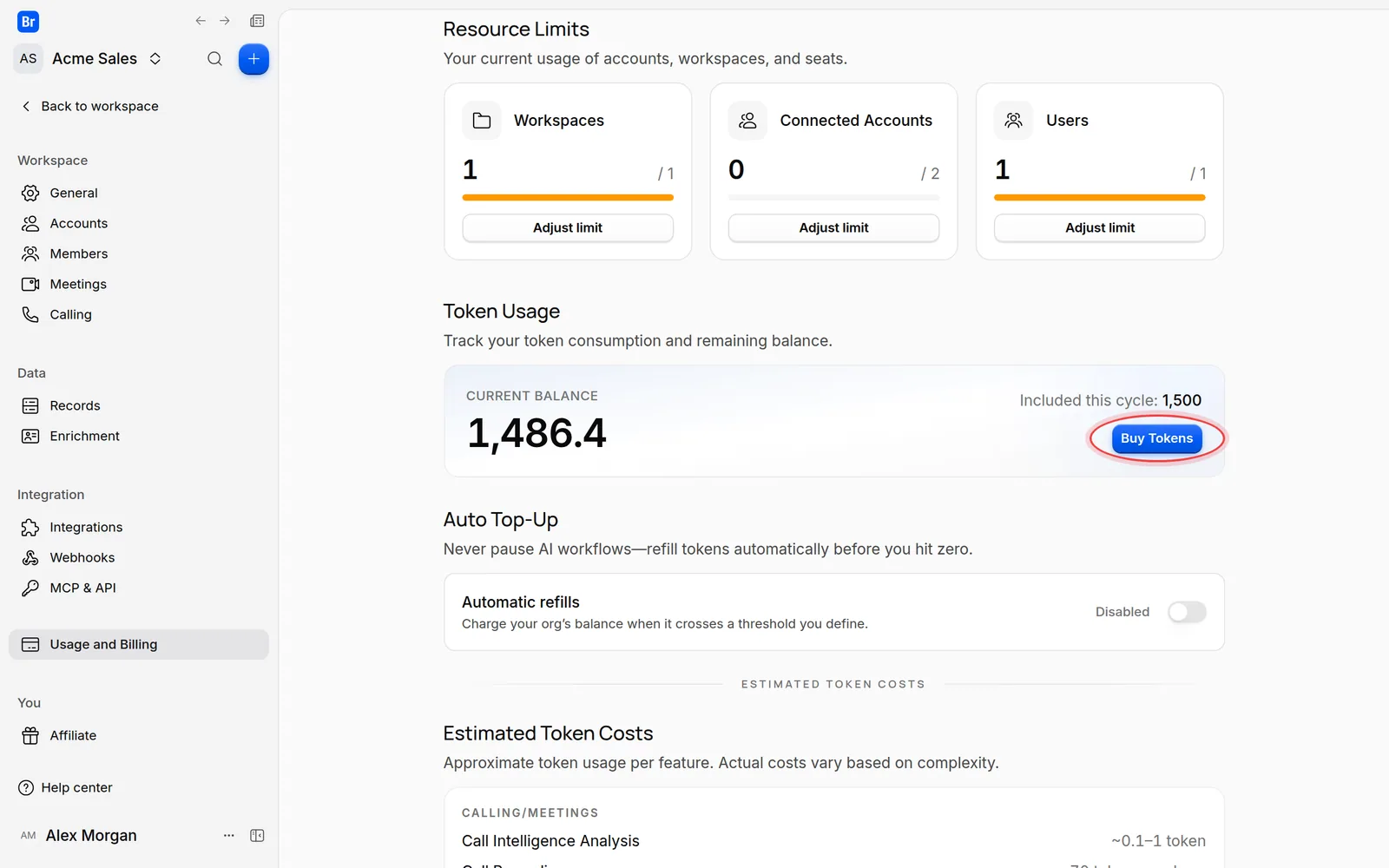Expand the Acme Sales organization switcher
This screenshot has height=868, width=1389.
(x=155, y=58)
